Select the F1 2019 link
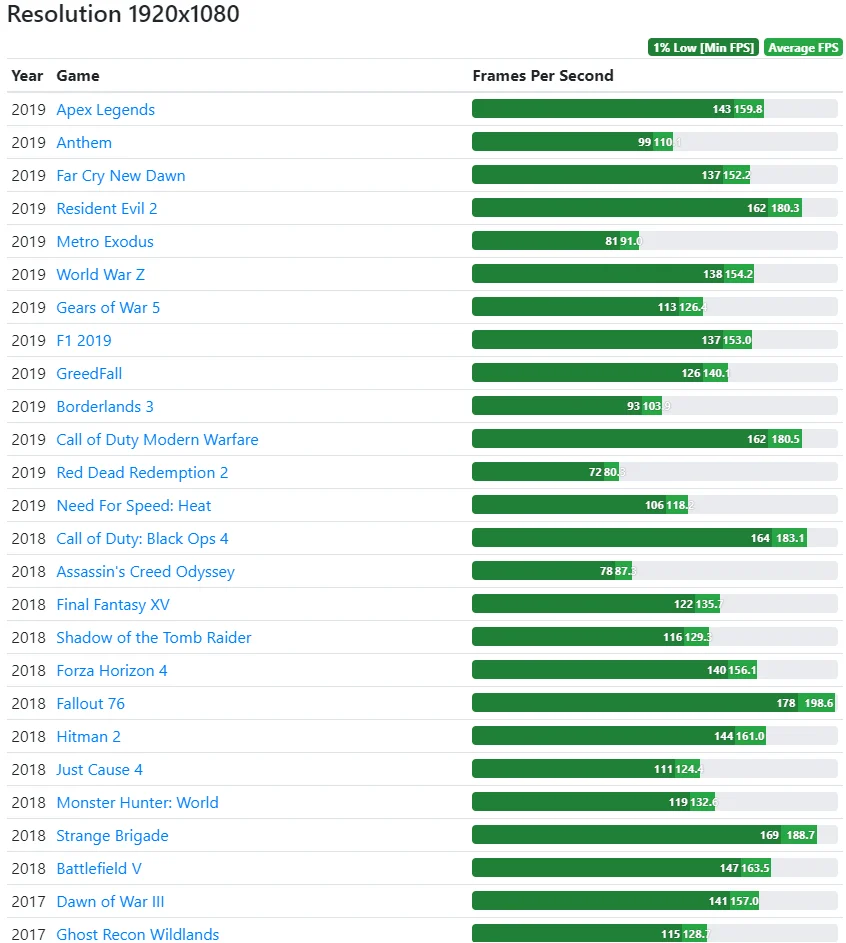The width and height of the screenshot is (846, 943). tap(84, 341)
